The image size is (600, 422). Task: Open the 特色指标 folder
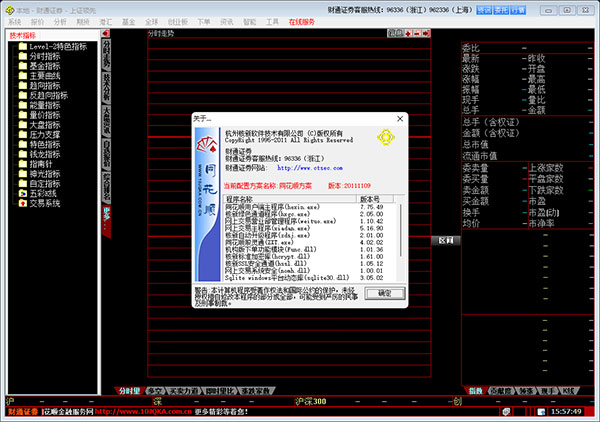click(x=40, y=145)
